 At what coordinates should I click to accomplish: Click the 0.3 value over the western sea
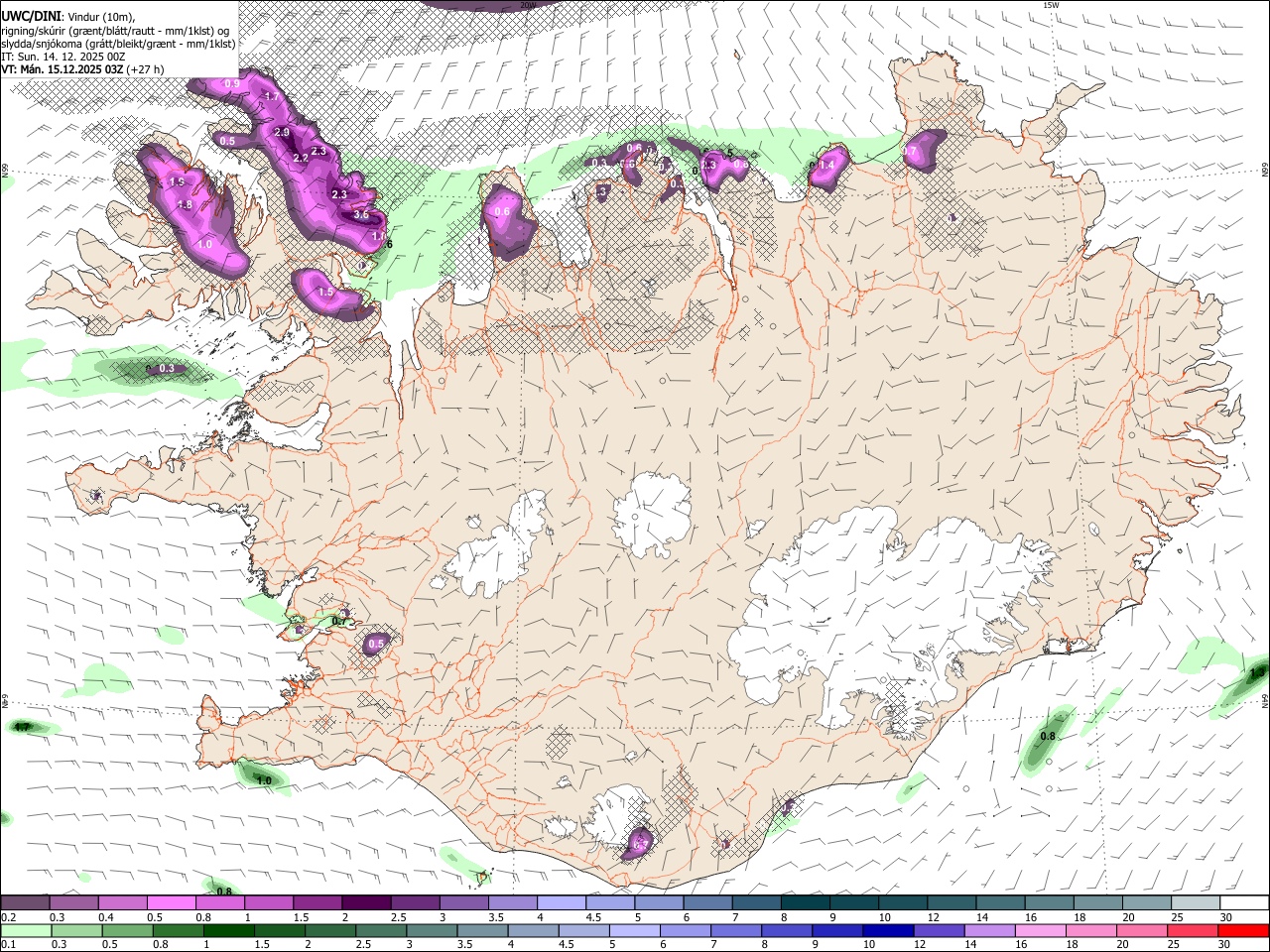point(167,369)
